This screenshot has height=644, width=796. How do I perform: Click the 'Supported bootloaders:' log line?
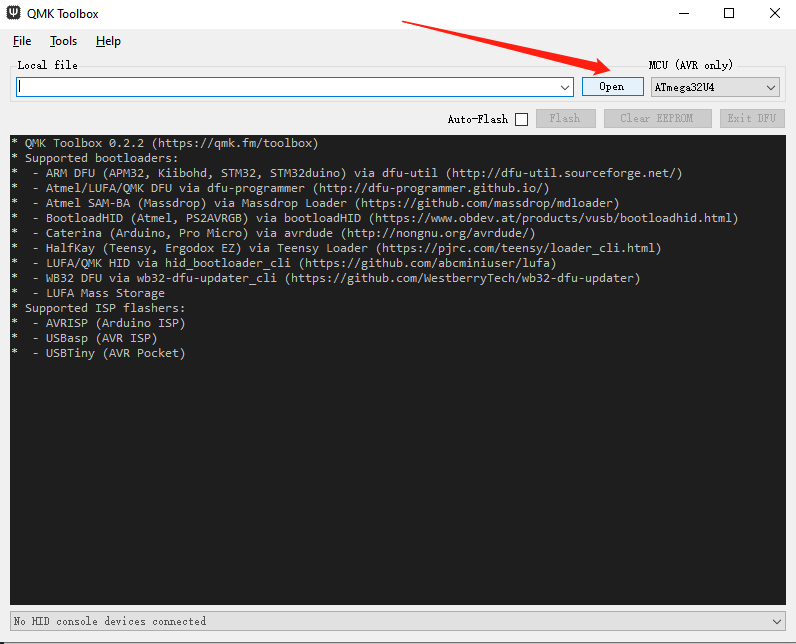pos(95,158)
